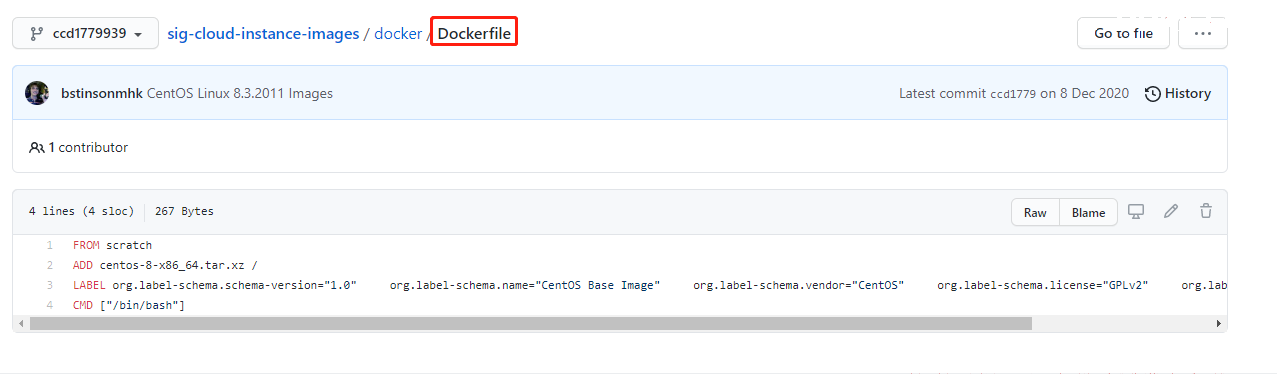Open the three-dot more options menu
The height and width of the screenshot is (377, 1277).
(x=1203, y=33)
